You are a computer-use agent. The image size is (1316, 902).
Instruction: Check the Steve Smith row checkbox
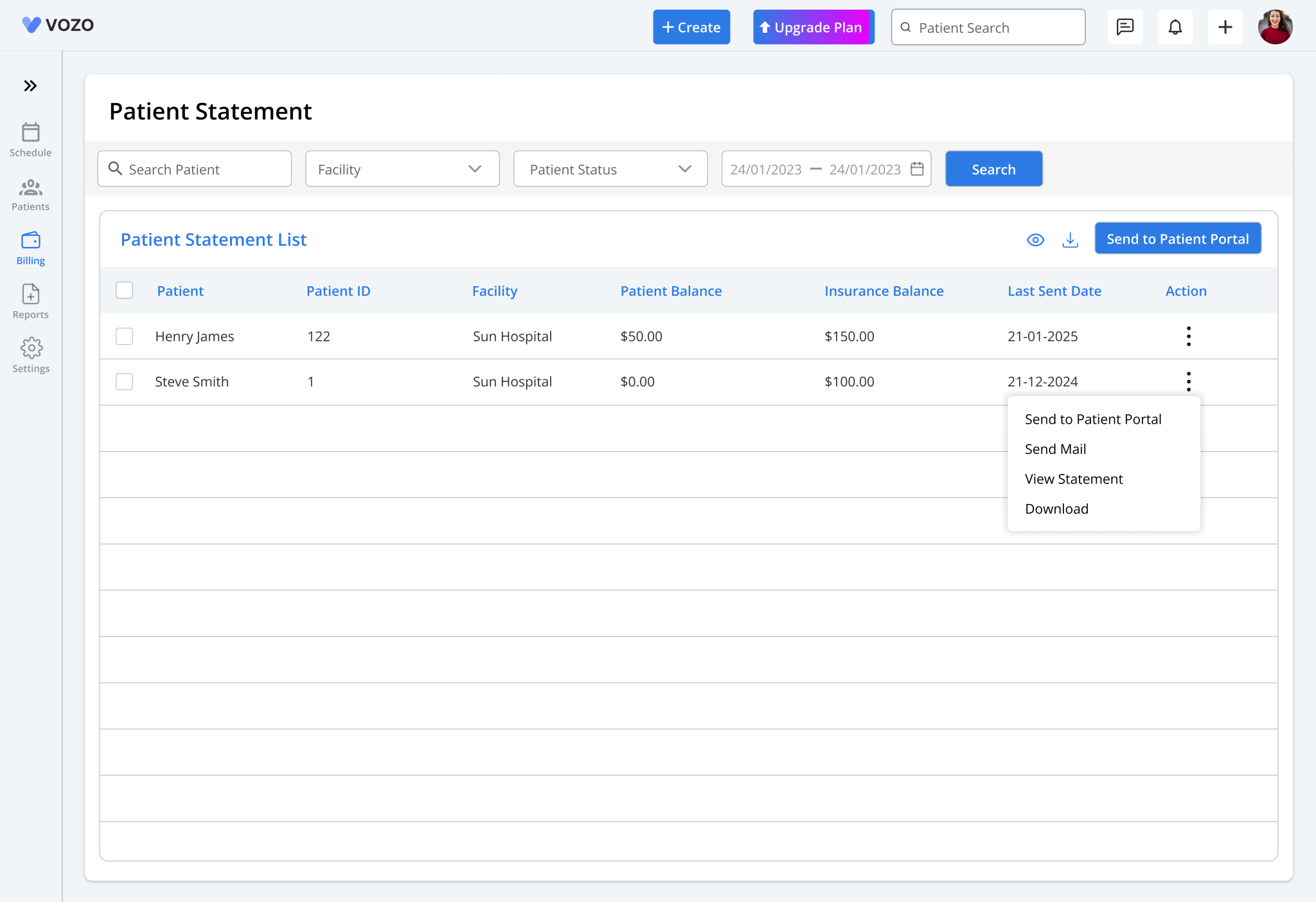point(124,382)
